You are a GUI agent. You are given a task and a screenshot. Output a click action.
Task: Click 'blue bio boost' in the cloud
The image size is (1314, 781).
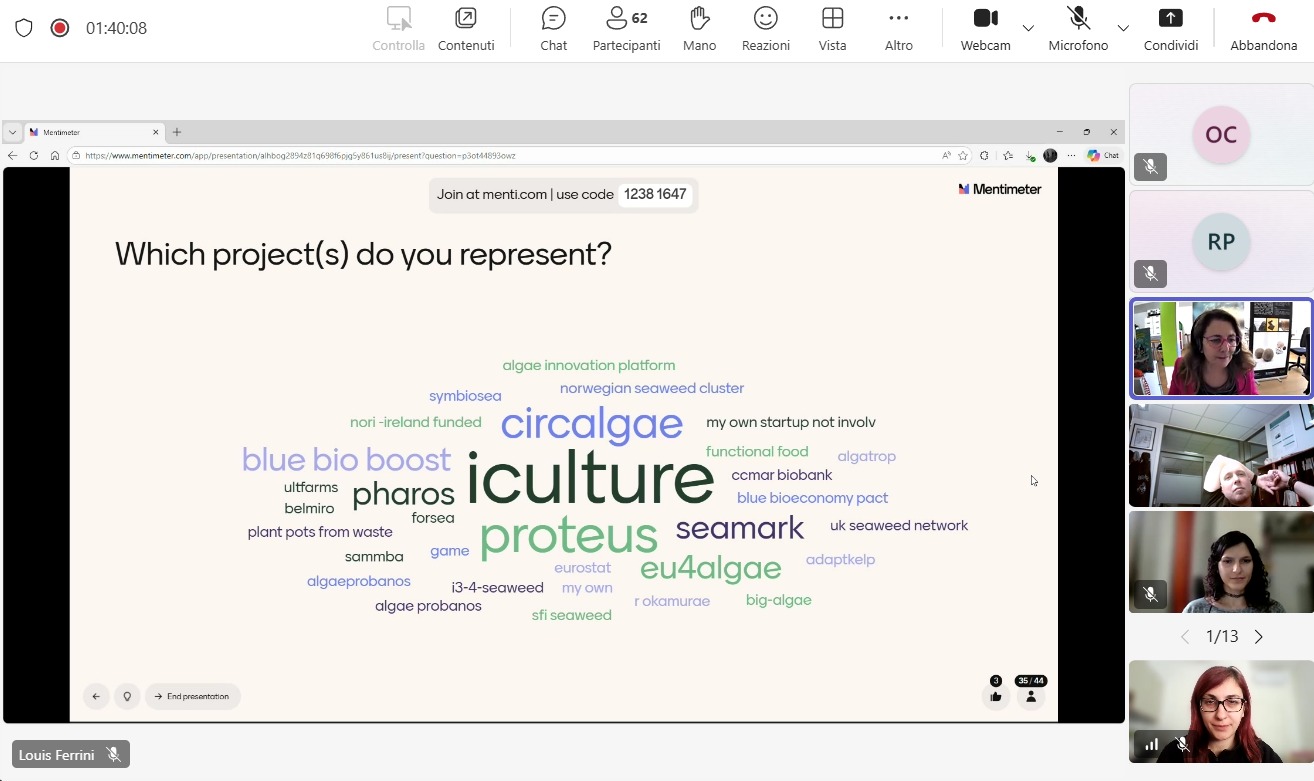346,460
